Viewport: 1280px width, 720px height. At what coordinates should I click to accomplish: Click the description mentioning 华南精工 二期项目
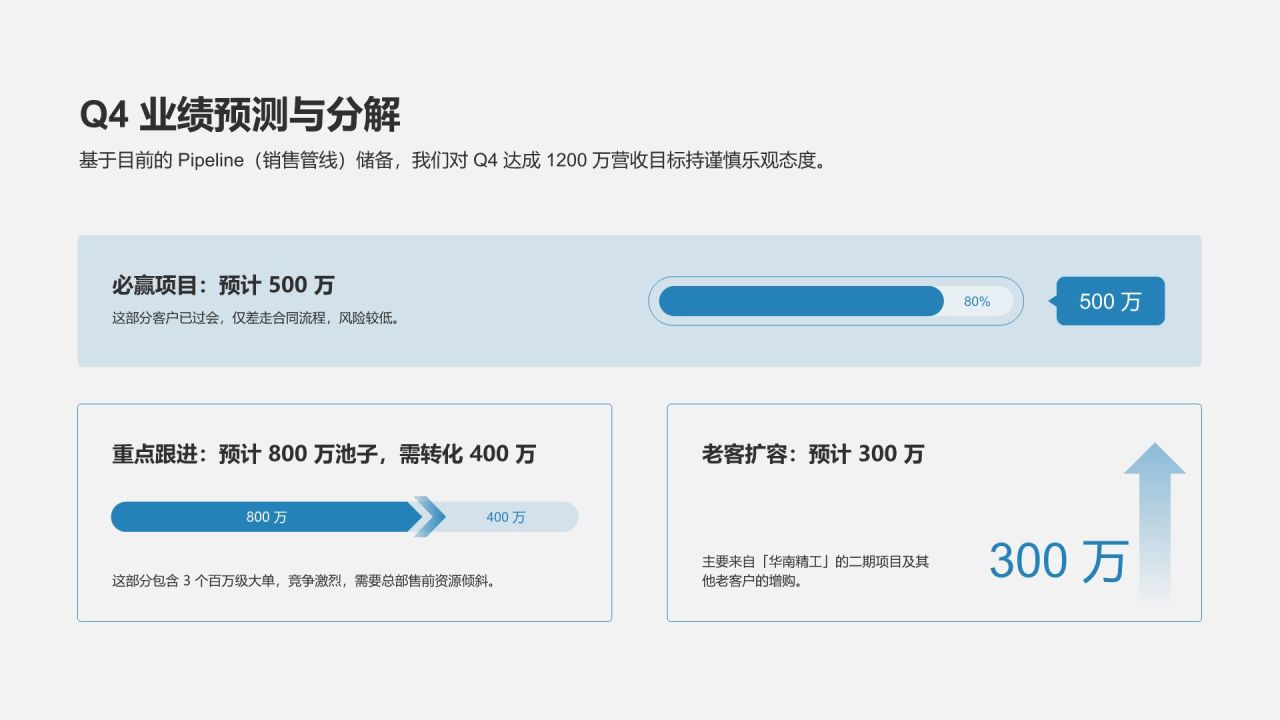point(816,571)
